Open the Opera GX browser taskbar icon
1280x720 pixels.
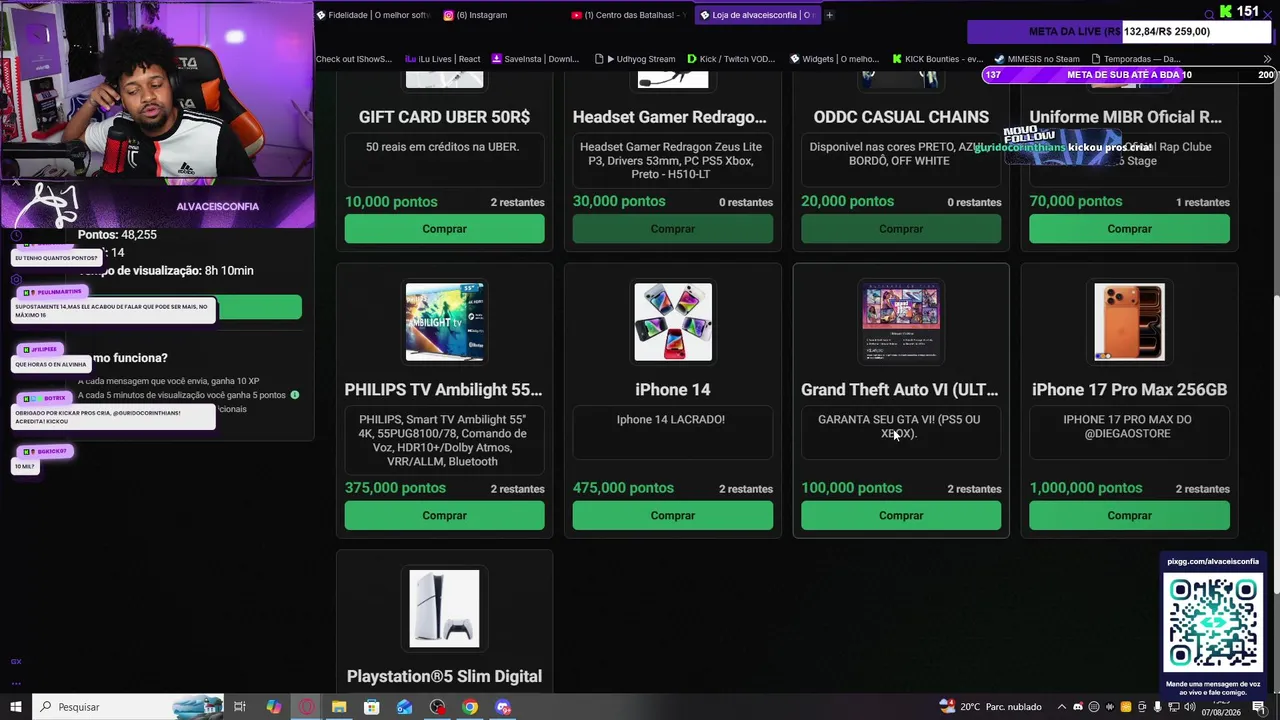tap(306, 707)
